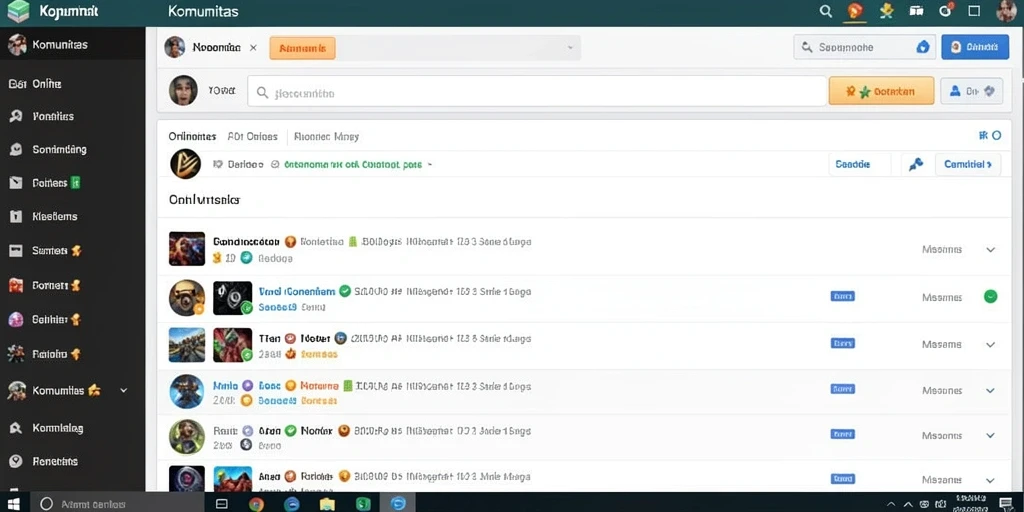The width and height of the screenshot is (1024, 512).
Task: Click the taskbar search box
Action: 118,504
